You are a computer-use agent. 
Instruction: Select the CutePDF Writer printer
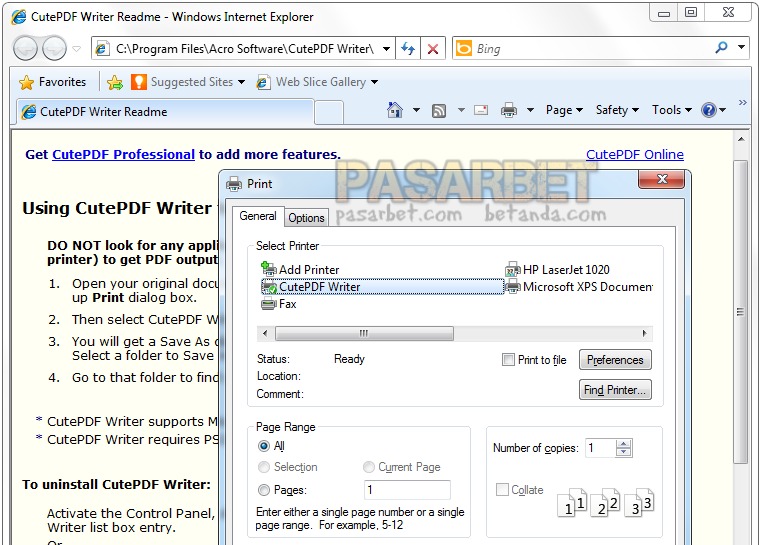click(382, 287)
